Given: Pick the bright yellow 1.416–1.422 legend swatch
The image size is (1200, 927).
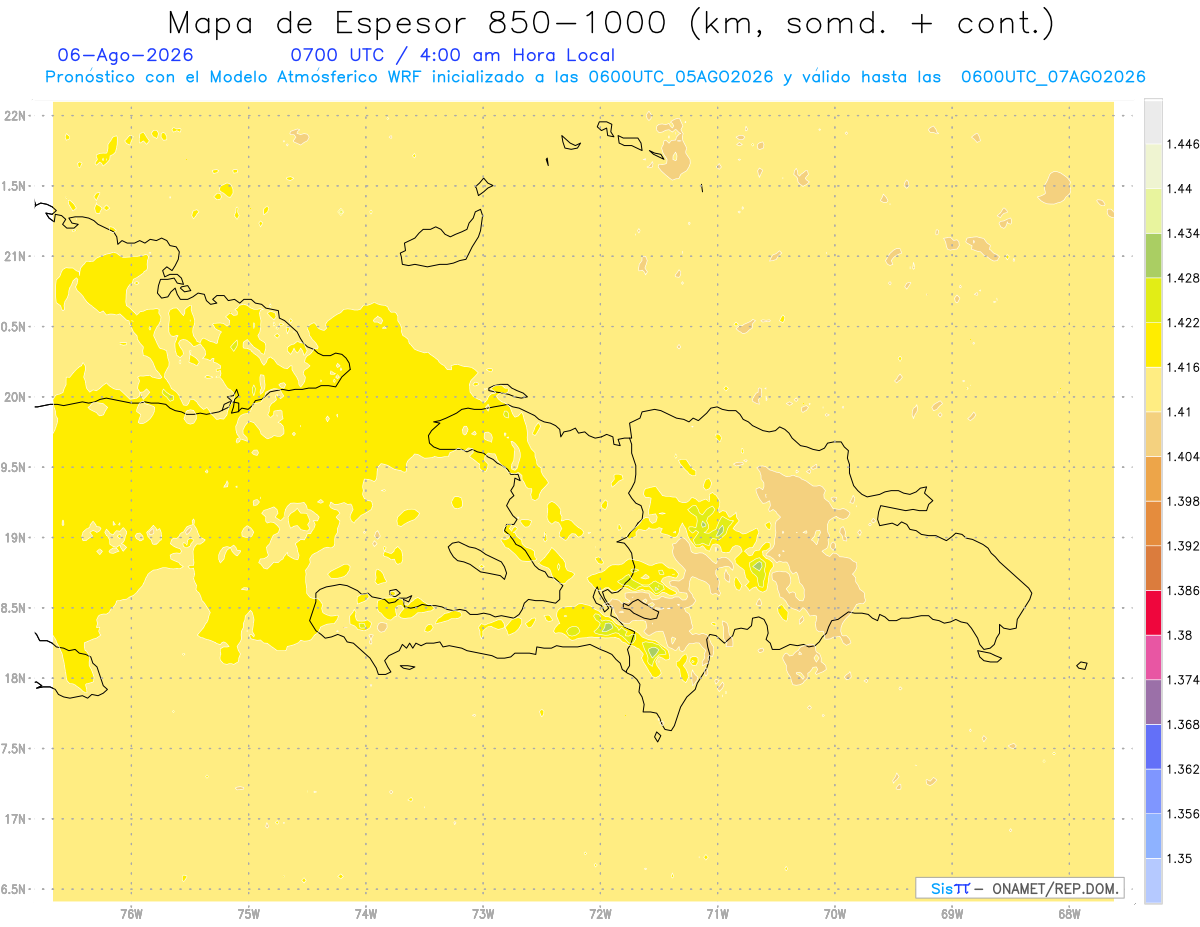Looking at the screenshot, I should tap(1153, 345).
